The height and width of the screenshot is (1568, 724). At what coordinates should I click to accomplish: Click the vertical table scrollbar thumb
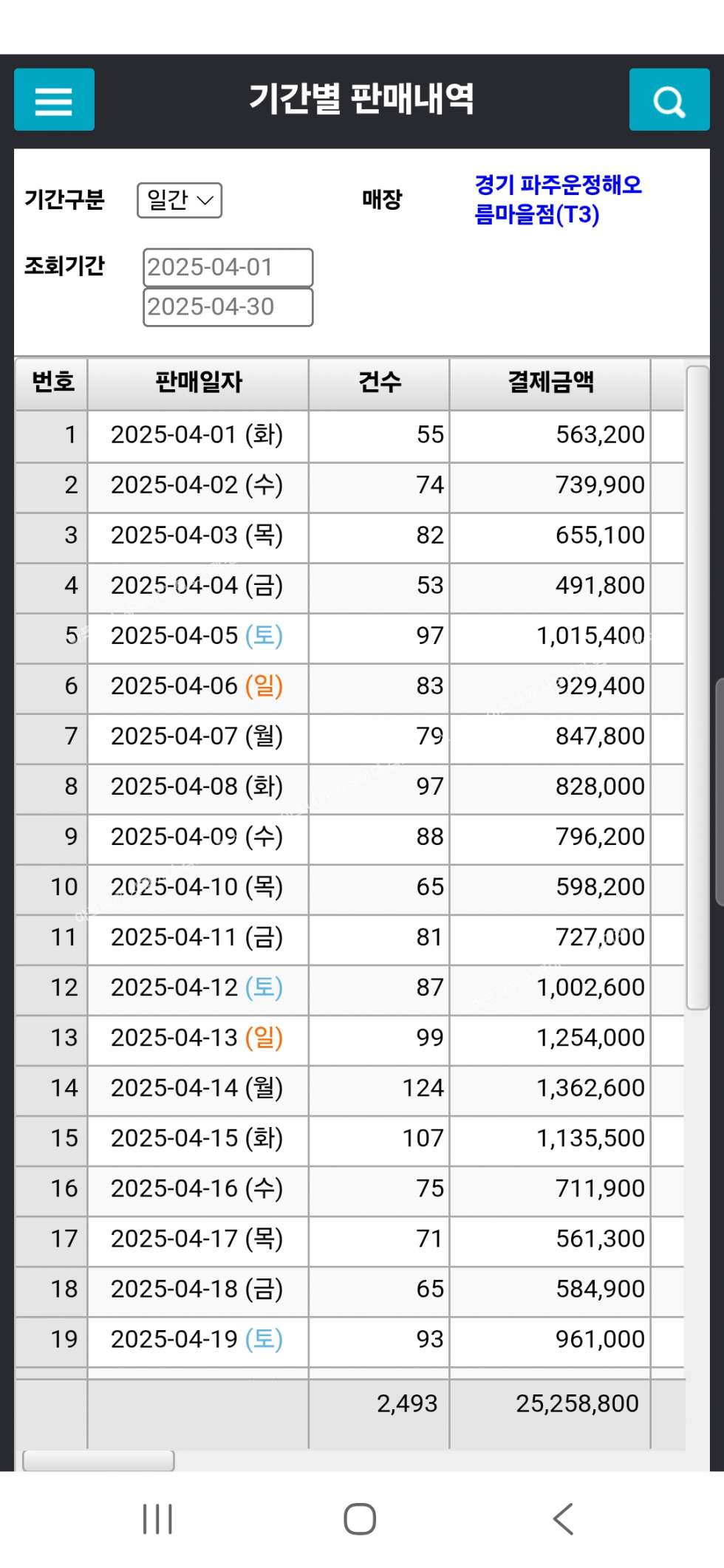697,687
